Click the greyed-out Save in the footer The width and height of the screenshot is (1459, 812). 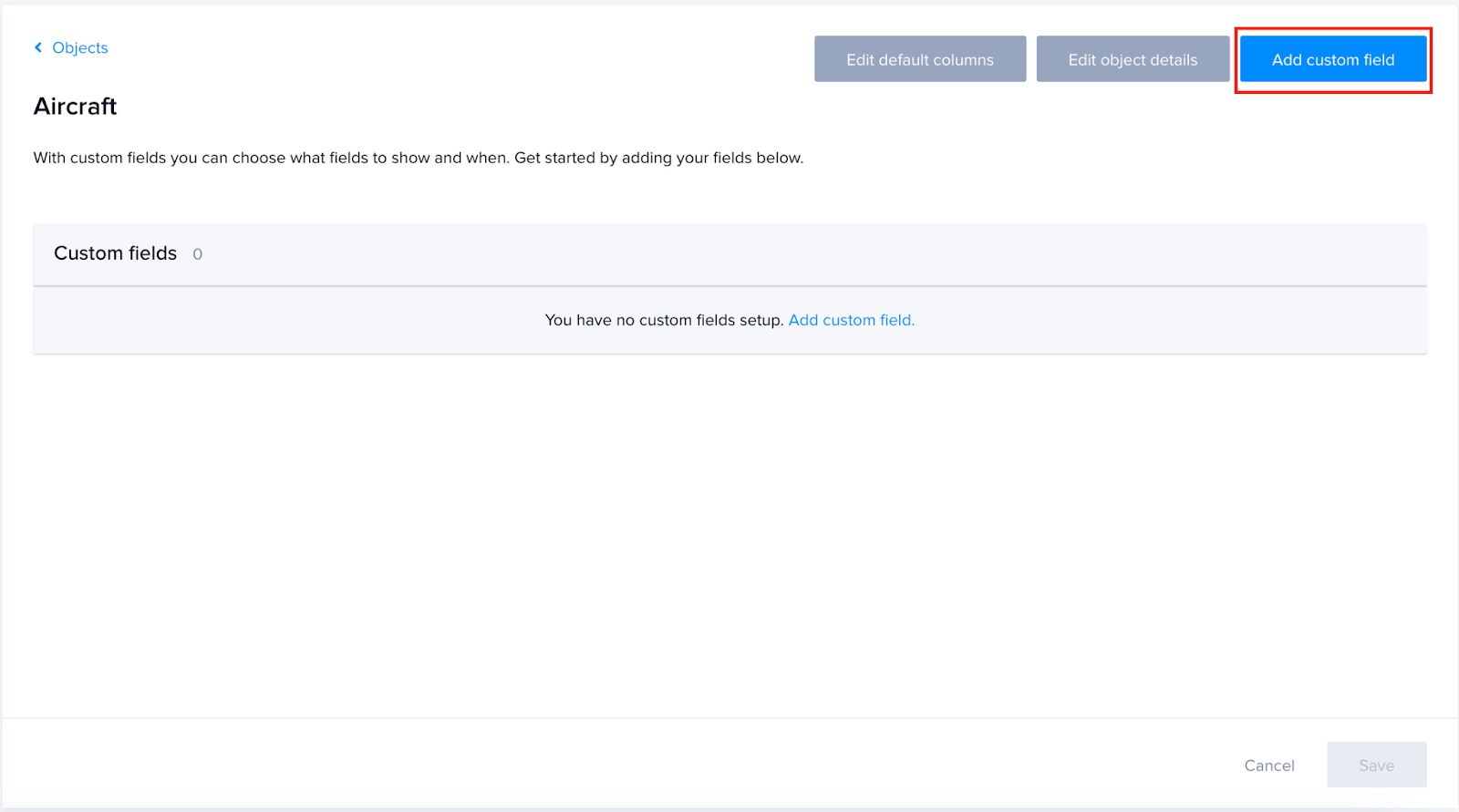(x=1377, y=766)
